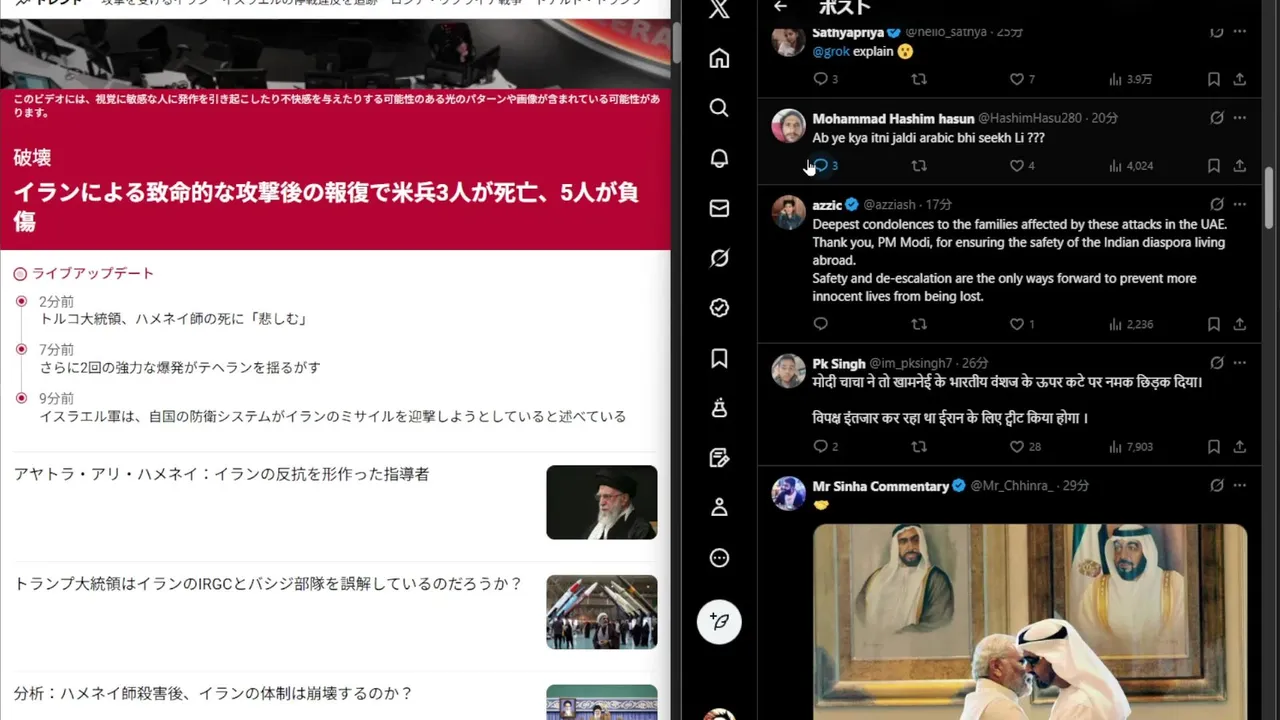The width and height of the screenshot is (1280, 720).
Task: Open Pk Singh's profile avatar
Action: (x=789, y=370)
